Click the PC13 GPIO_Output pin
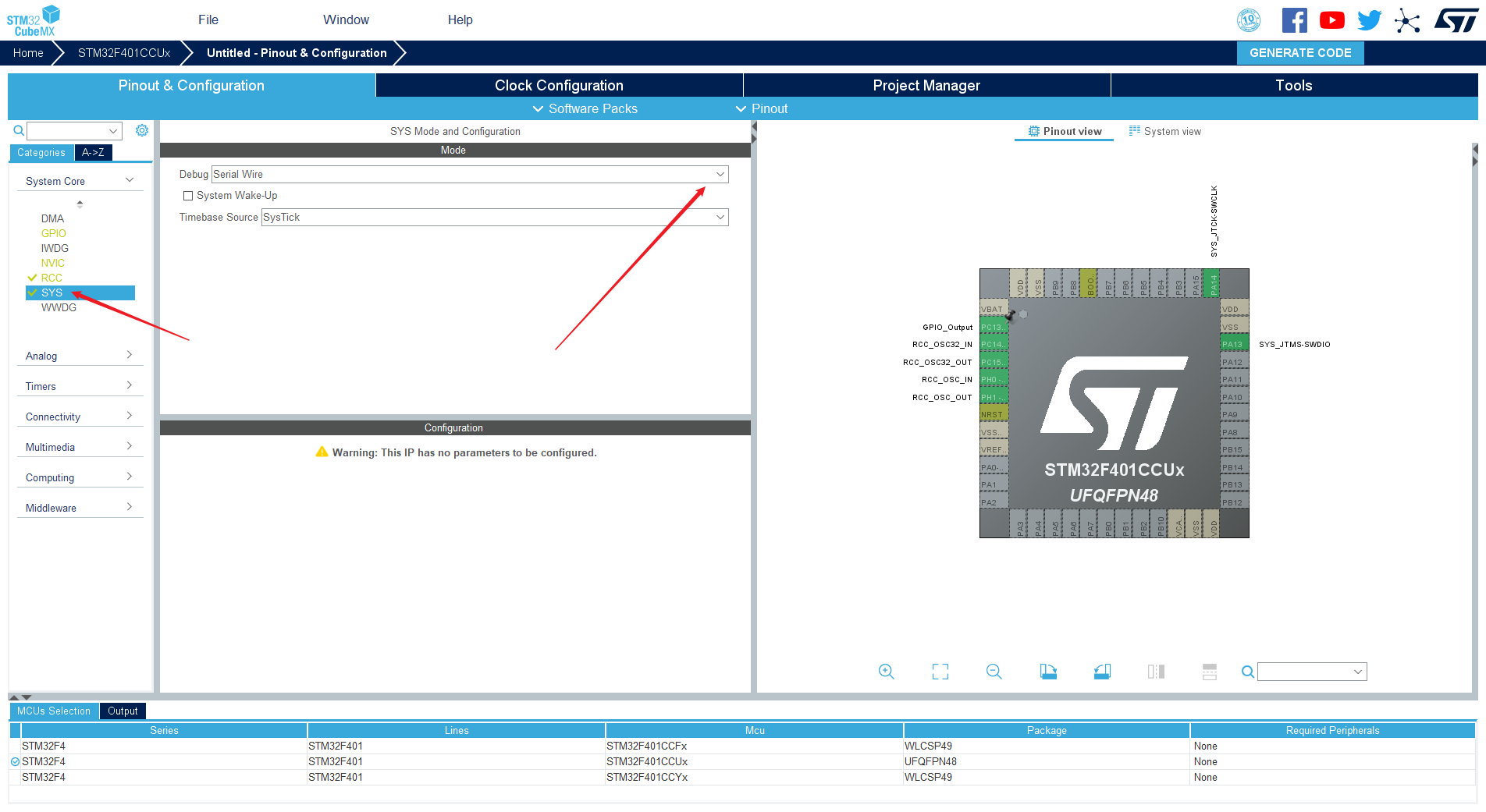 [x=994, y=327]
